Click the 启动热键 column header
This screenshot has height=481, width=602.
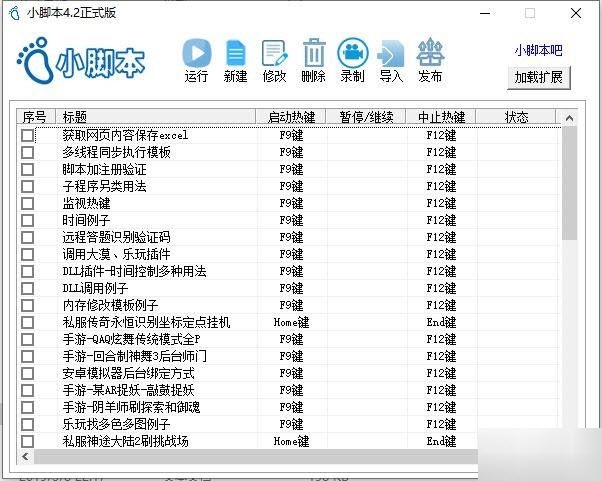[x=291, y=117]
